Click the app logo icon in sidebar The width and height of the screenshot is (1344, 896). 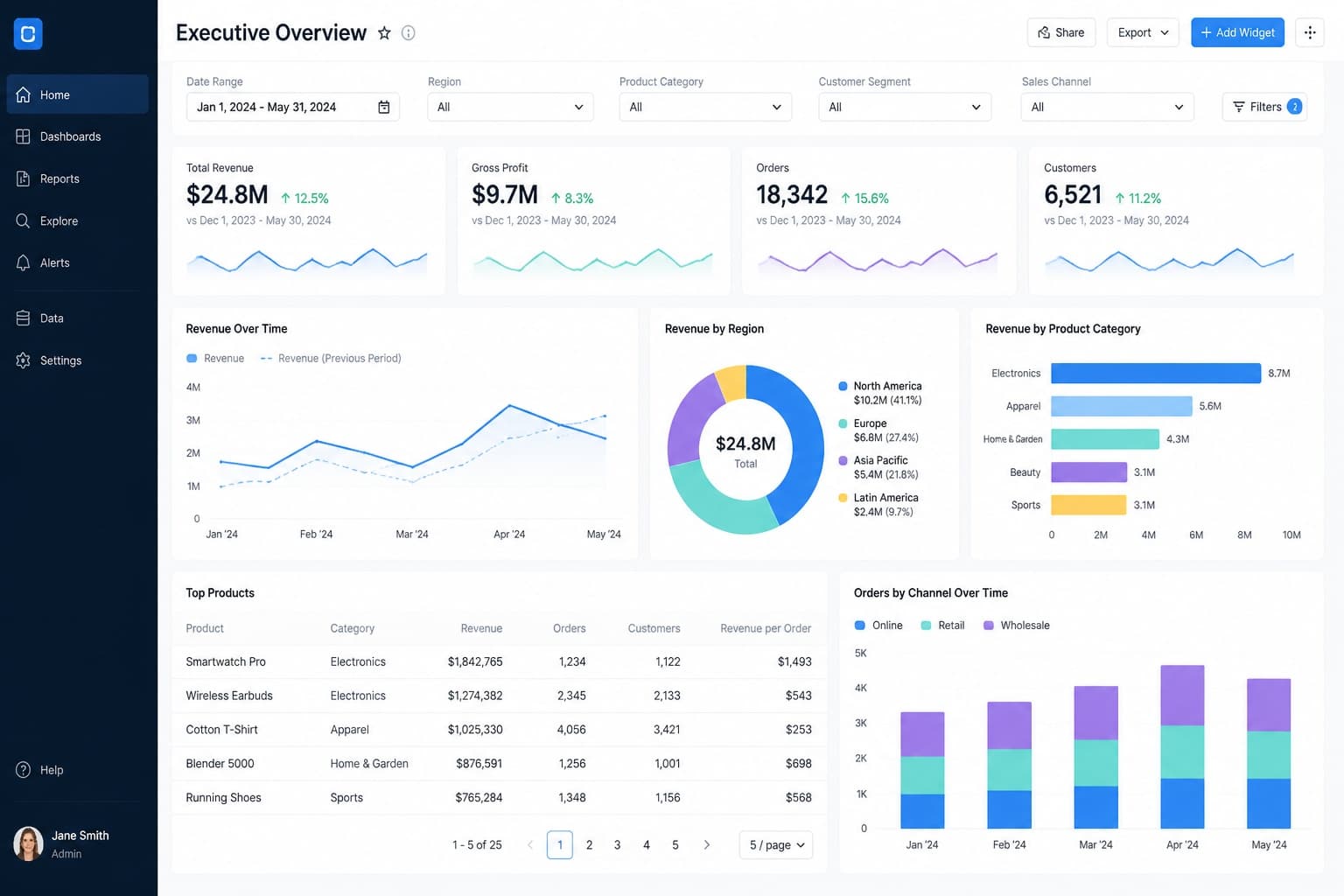pos(28,34)
